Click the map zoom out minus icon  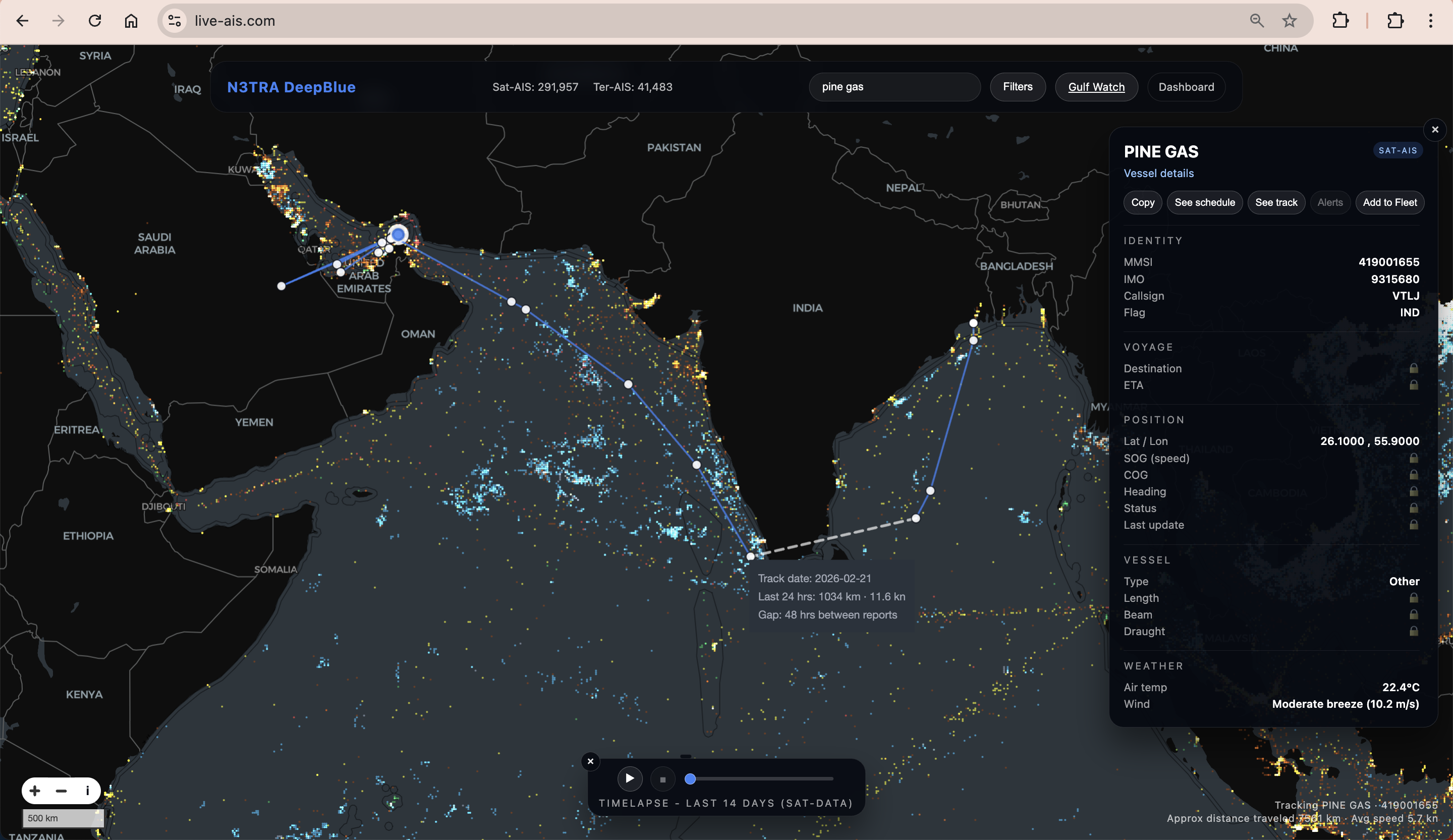(x=61, y=791)
